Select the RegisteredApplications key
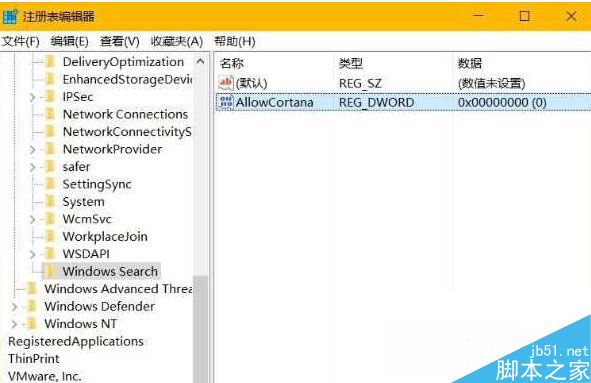591x383 pixels. [76, 341]
